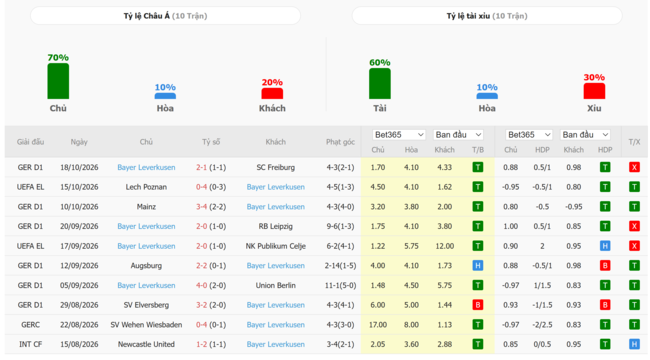The width and height of the screenshot is (650, 360).
Task: Click corner stat 11-1(5-0)
Action: coord(340,285)
